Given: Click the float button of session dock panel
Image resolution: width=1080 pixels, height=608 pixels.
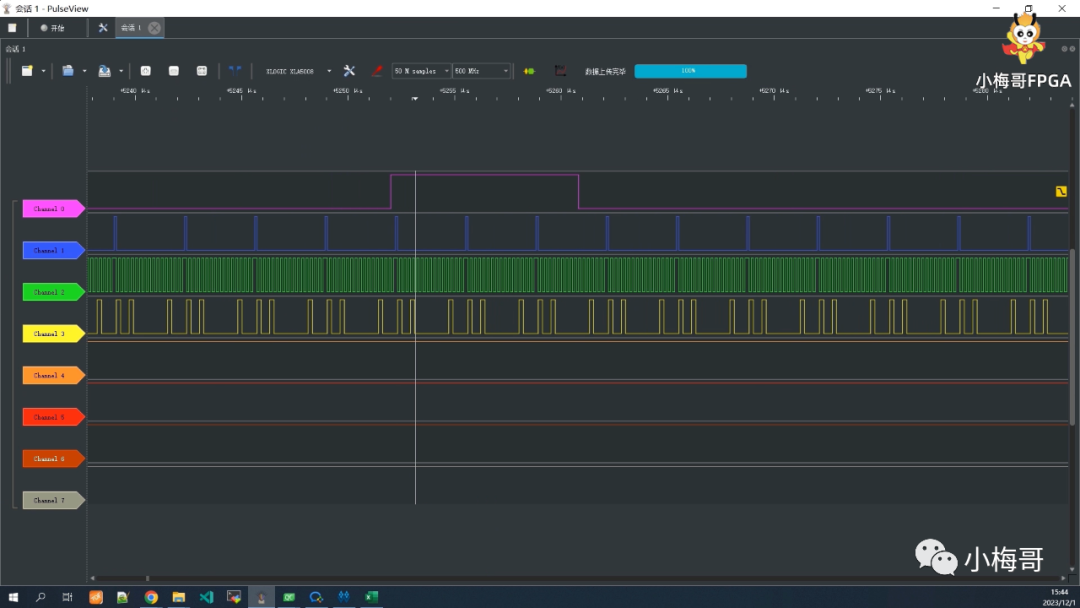Looking at the screenshot, I should point(1064,49).
